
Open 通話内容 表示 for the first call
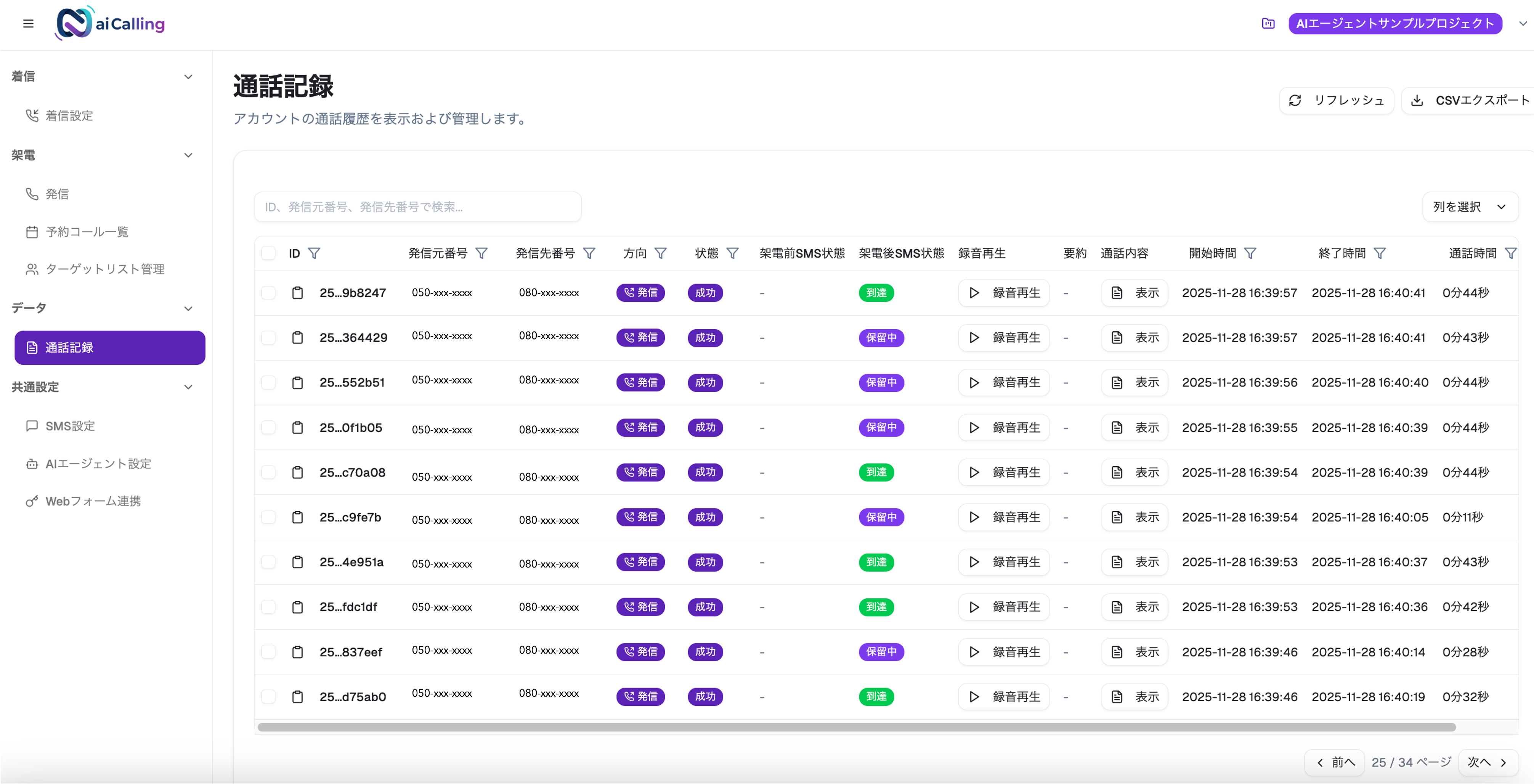[x=1133, y=292]
